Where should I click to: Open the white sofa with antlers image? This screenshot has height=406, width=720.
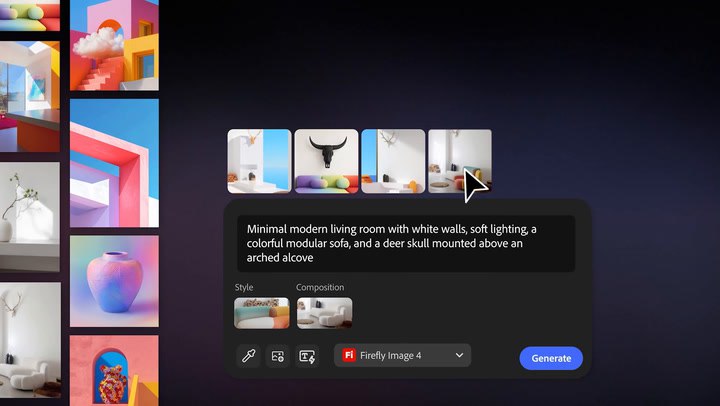pyautogui.click(x=29, y=338)
